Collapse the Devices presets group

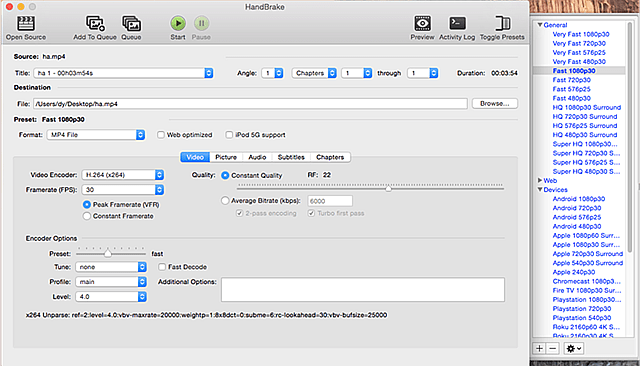coord(540,190)
